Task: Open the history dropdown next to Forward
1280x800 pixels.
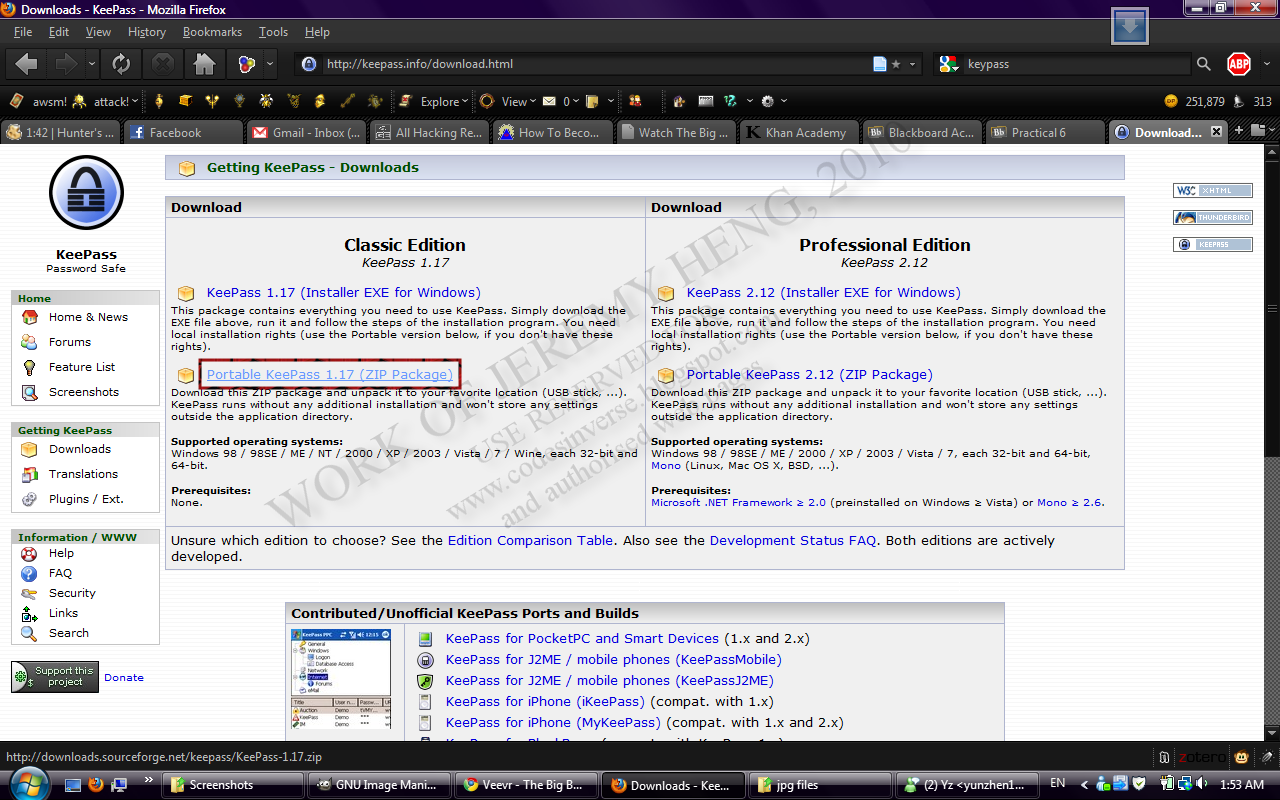Action: point(91,64)
